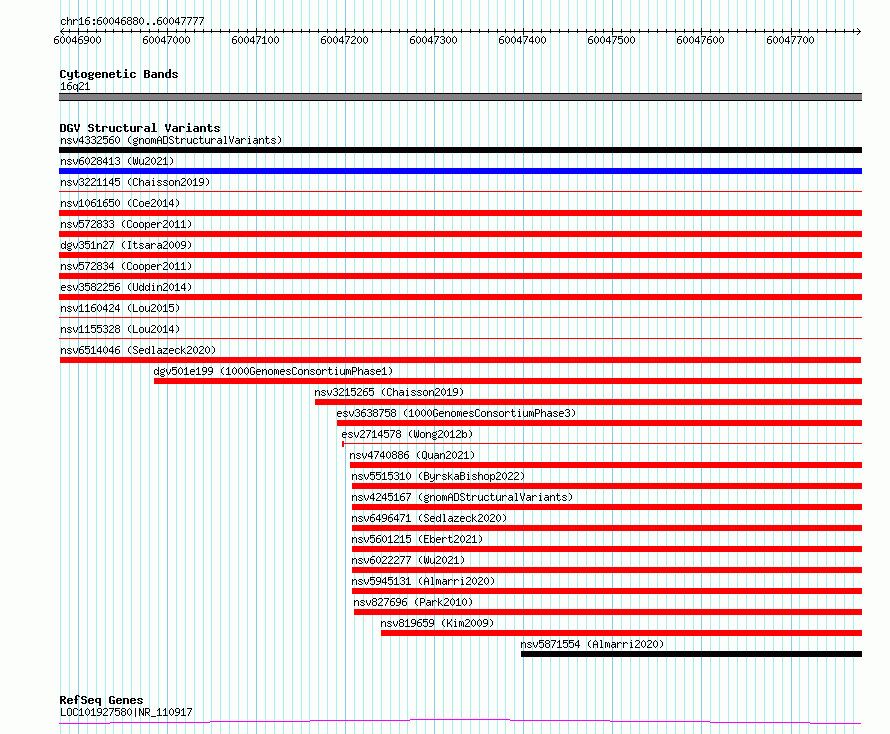Viewport: 890px width, 734px height.
Task: Click ruler position 60047400
Action: click(x=522, y=40)
